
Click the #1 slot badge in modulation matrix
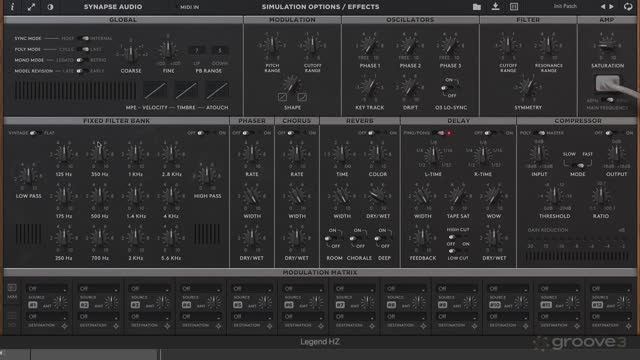pos(33,305)
